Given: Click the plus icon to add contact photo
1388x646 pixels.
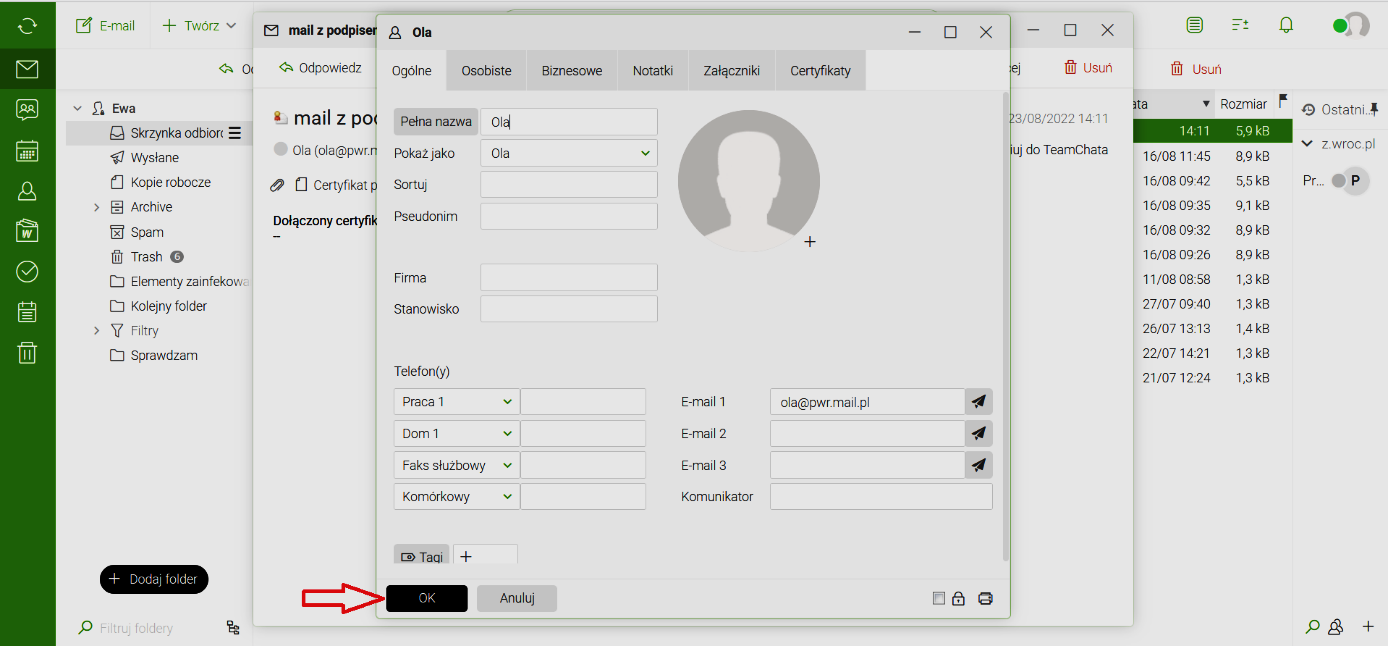Looking at the screenshot, I should pyautogui.click(x=810, y=242).
